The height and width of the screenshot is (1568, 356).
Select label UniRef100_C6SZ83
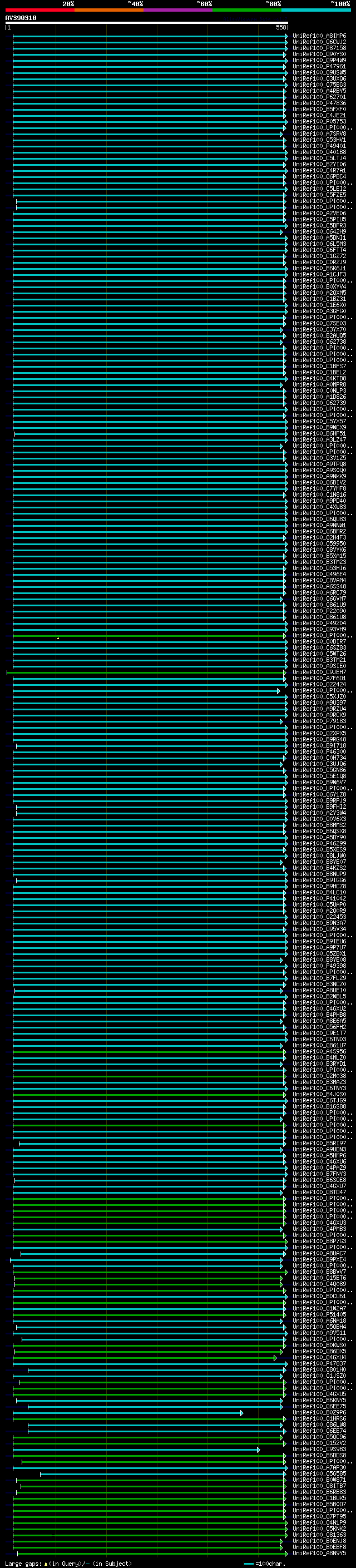pyautogui.click(x=319, y=647)
